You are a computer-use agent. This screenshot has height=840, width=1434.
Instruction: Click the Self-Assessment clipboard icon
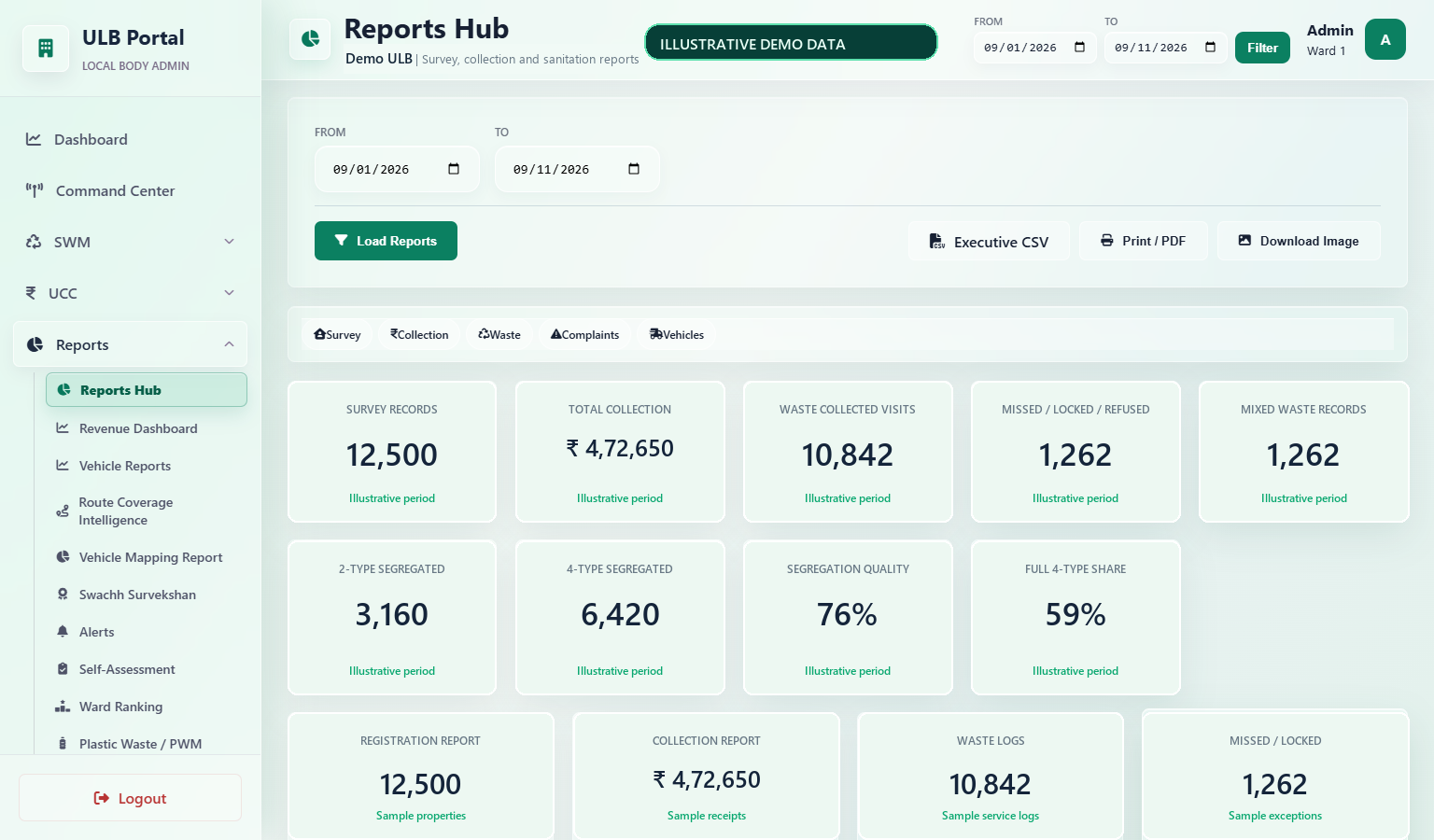pyautogui.click(x=63, y=669)
